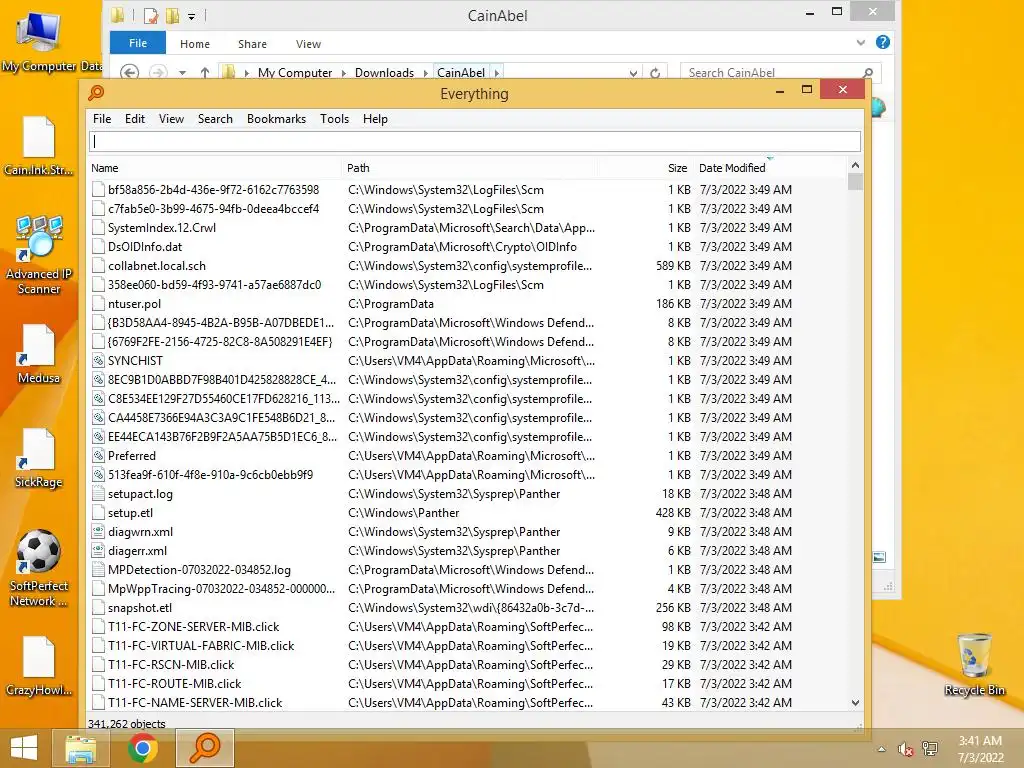Open the SickRage desktop shortcut
Image resolution: width=1024 pixels, height=768 pixels.
pos(39,458)
